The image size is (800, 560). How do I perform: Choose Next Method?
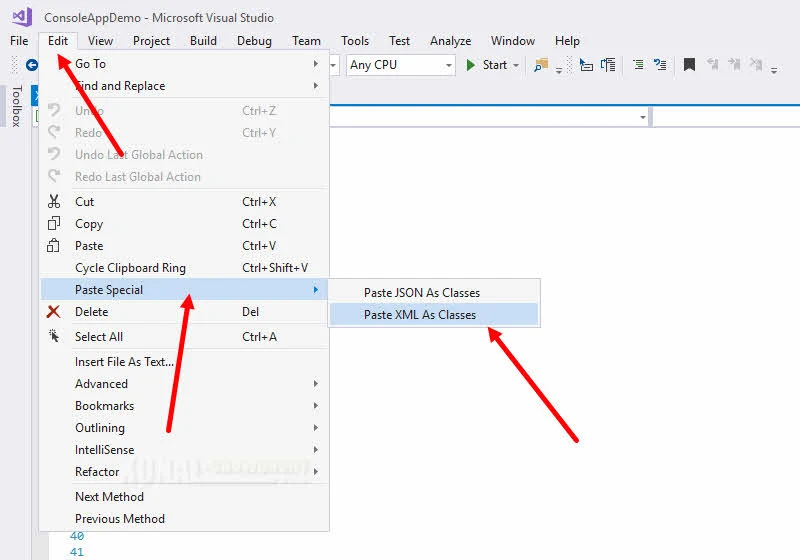(x=184, y=497)
